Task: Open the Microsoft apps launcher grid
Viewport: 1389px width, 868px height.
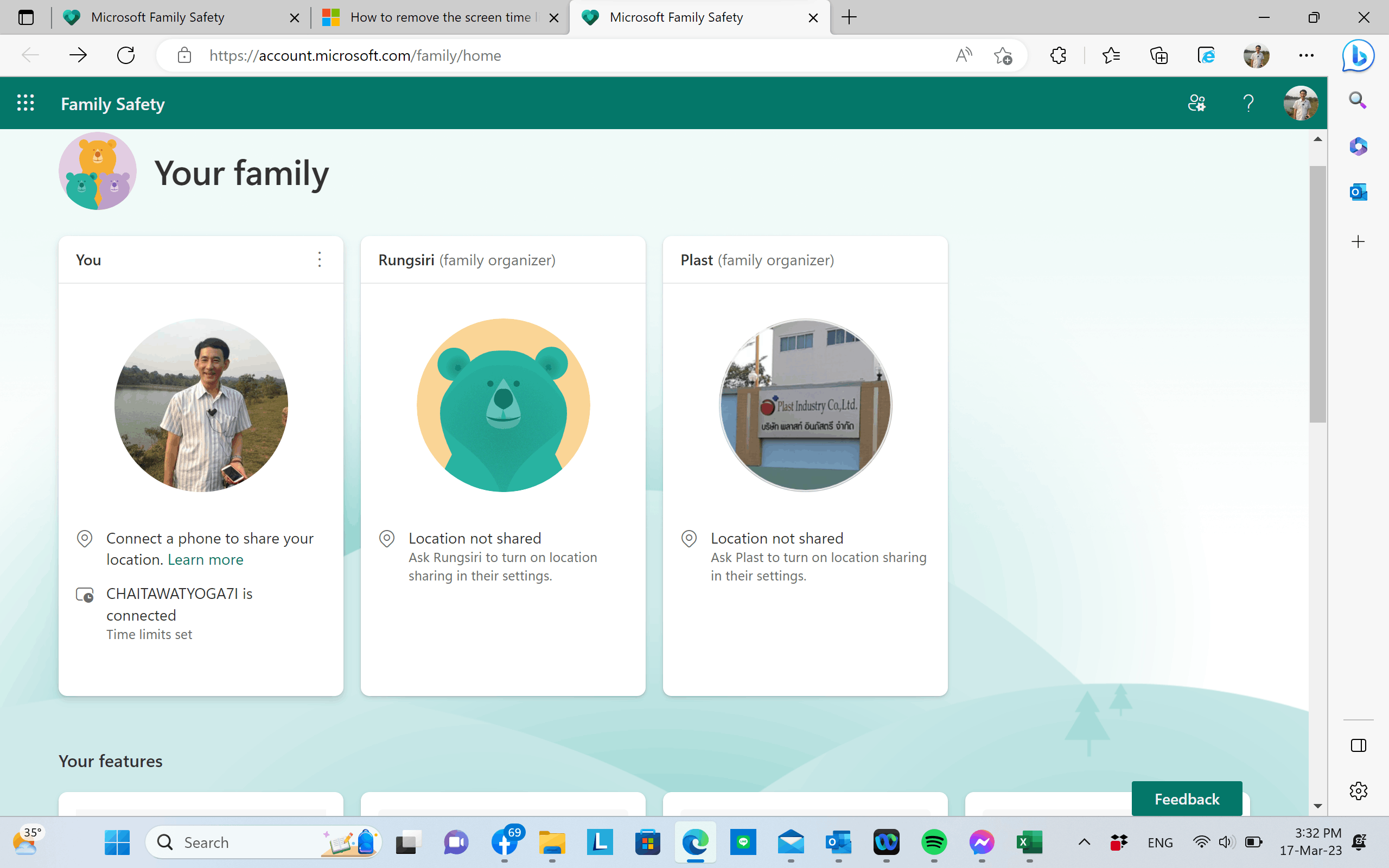Action: tap(26, 103)
